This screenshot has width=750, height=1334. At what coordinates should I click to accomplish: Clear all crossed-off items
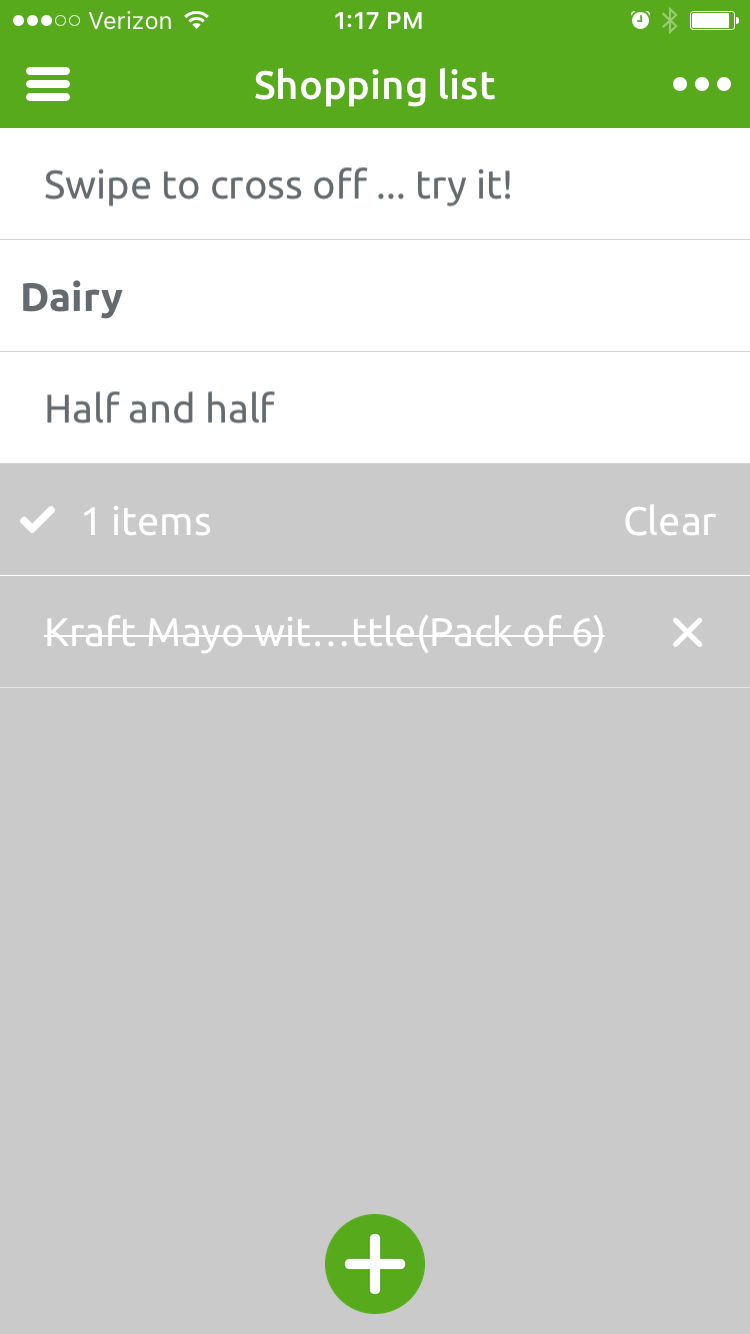pyautogui.click(x=670, y=521)
